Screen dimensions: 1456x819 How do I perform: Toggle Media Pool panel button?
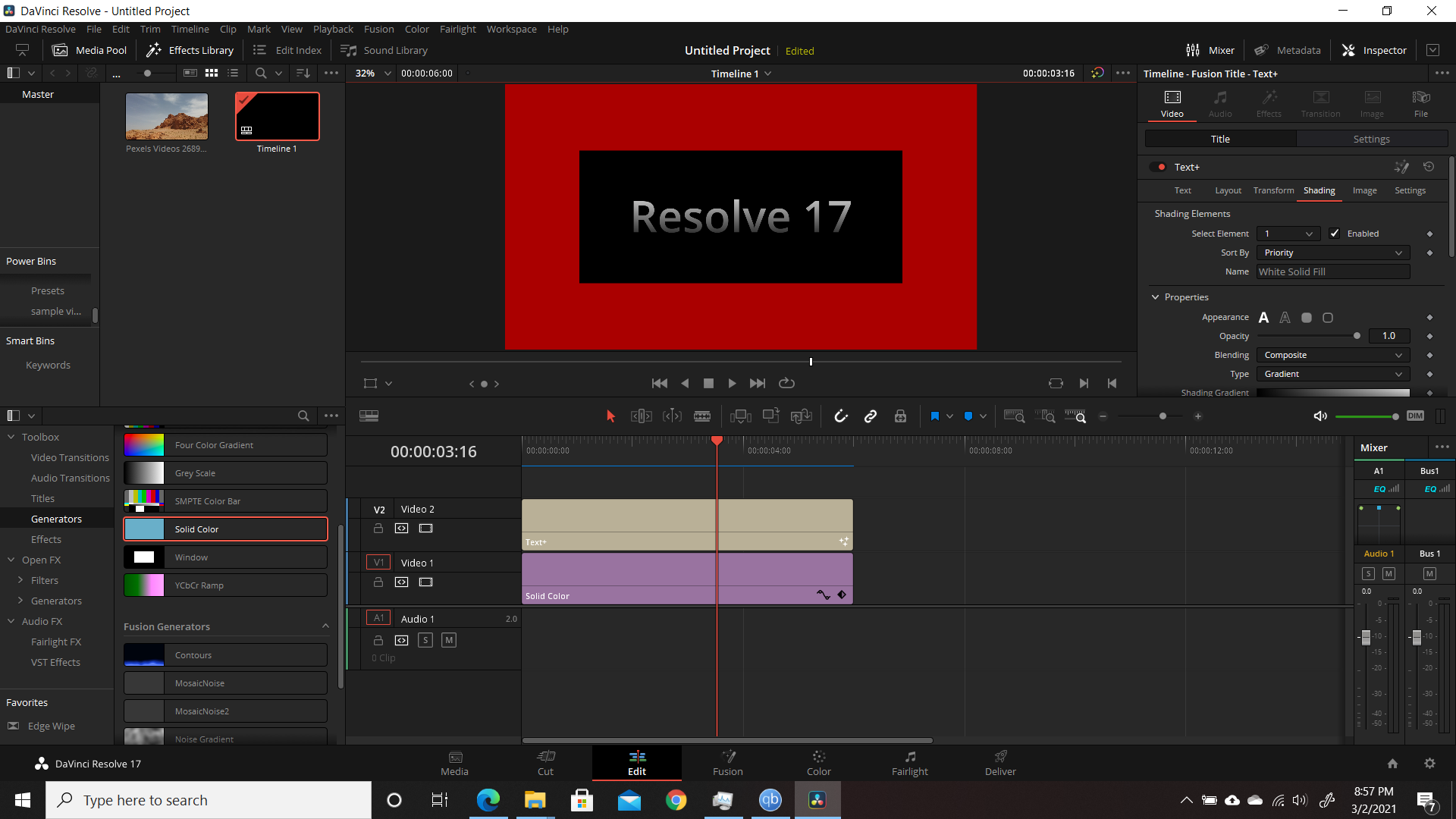click(x=89, y=50)
